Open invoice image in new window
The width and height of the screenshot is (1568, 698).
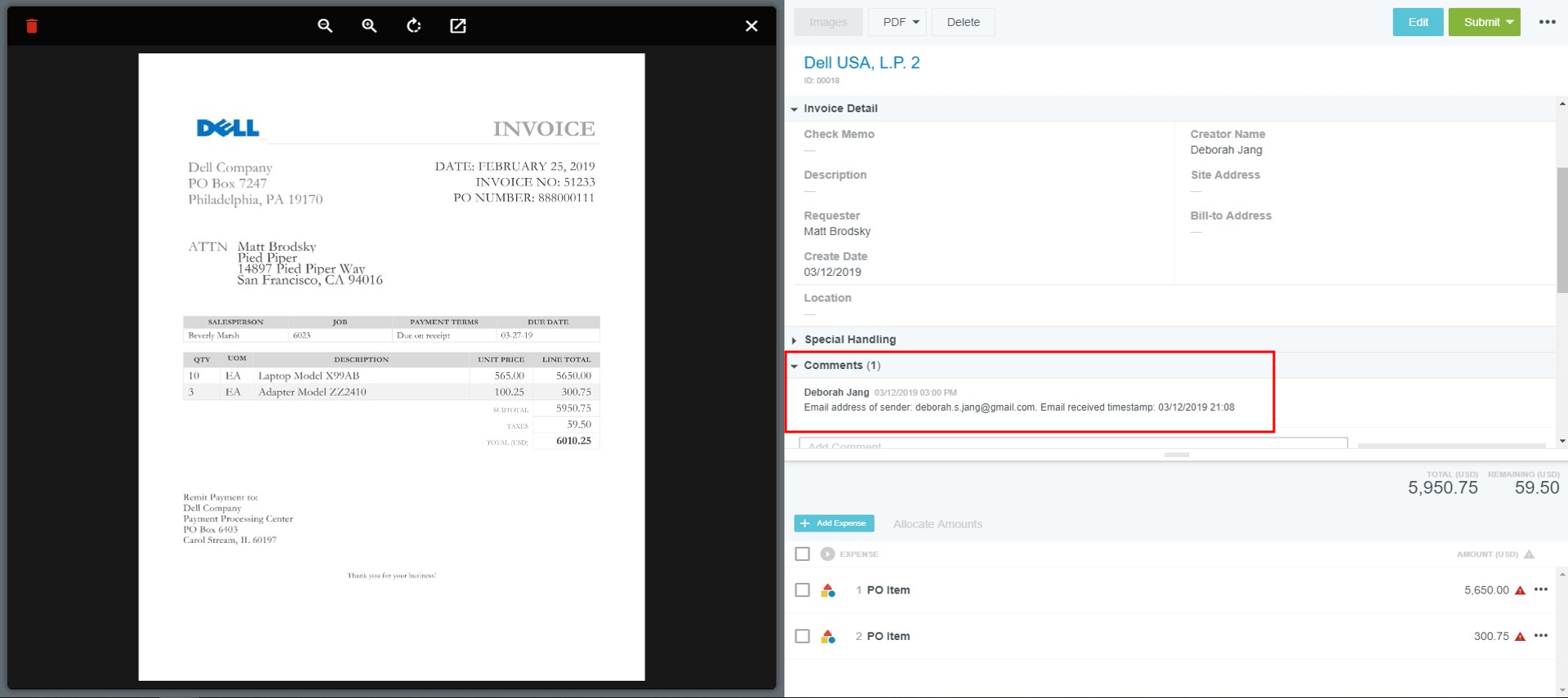click(458, 26)
